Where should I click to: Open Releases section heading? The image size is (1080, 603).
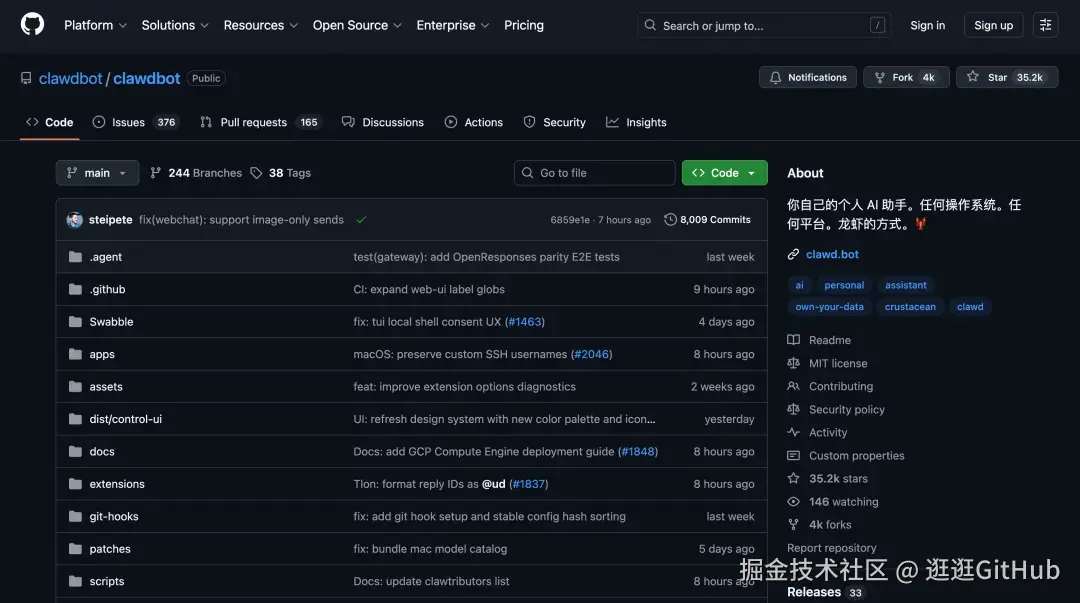(813, 592)
